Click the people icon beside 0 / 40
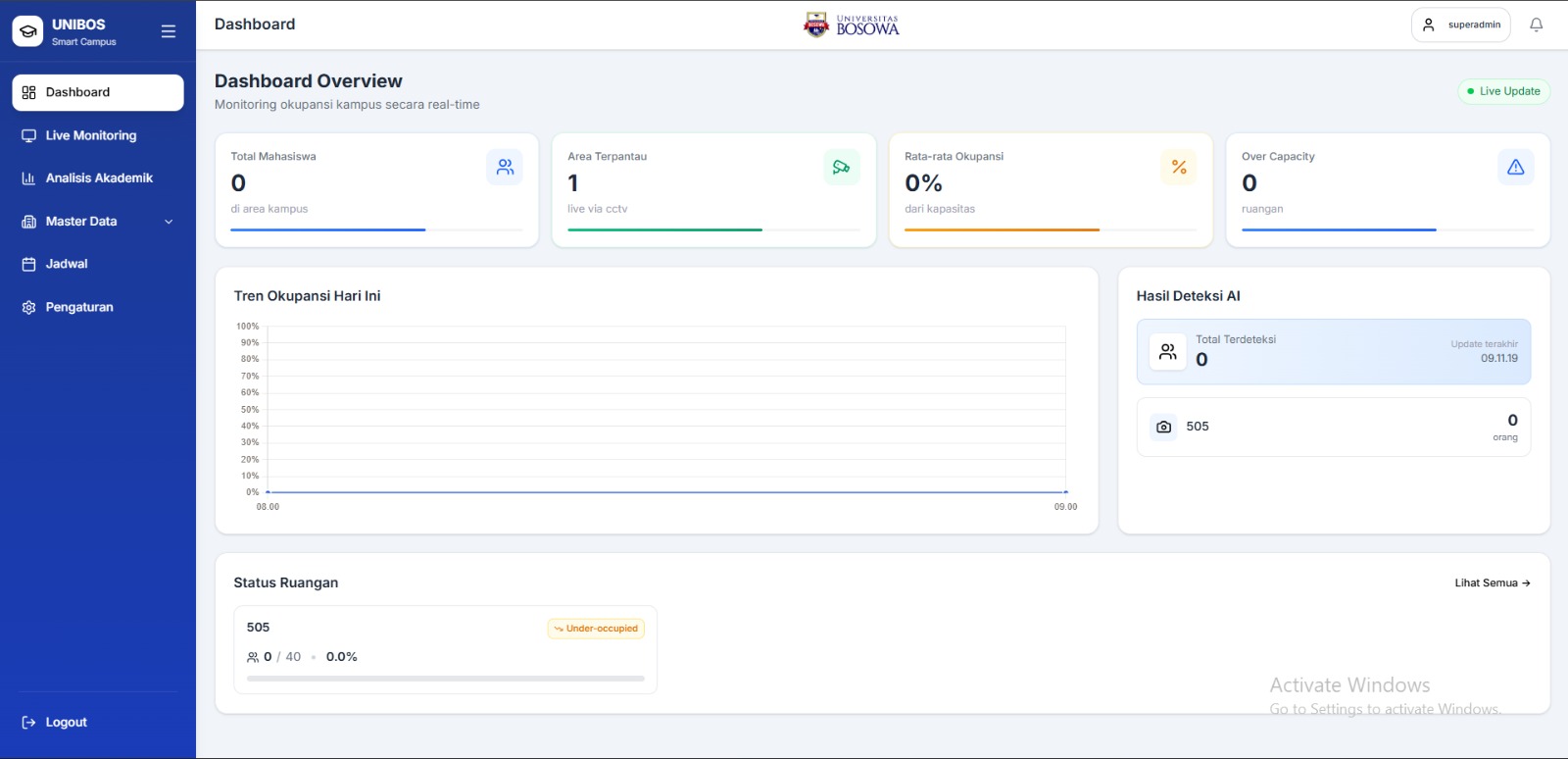Image resolution: width=1568 pixels, height=759 pixels. click(x=253, y=657)
